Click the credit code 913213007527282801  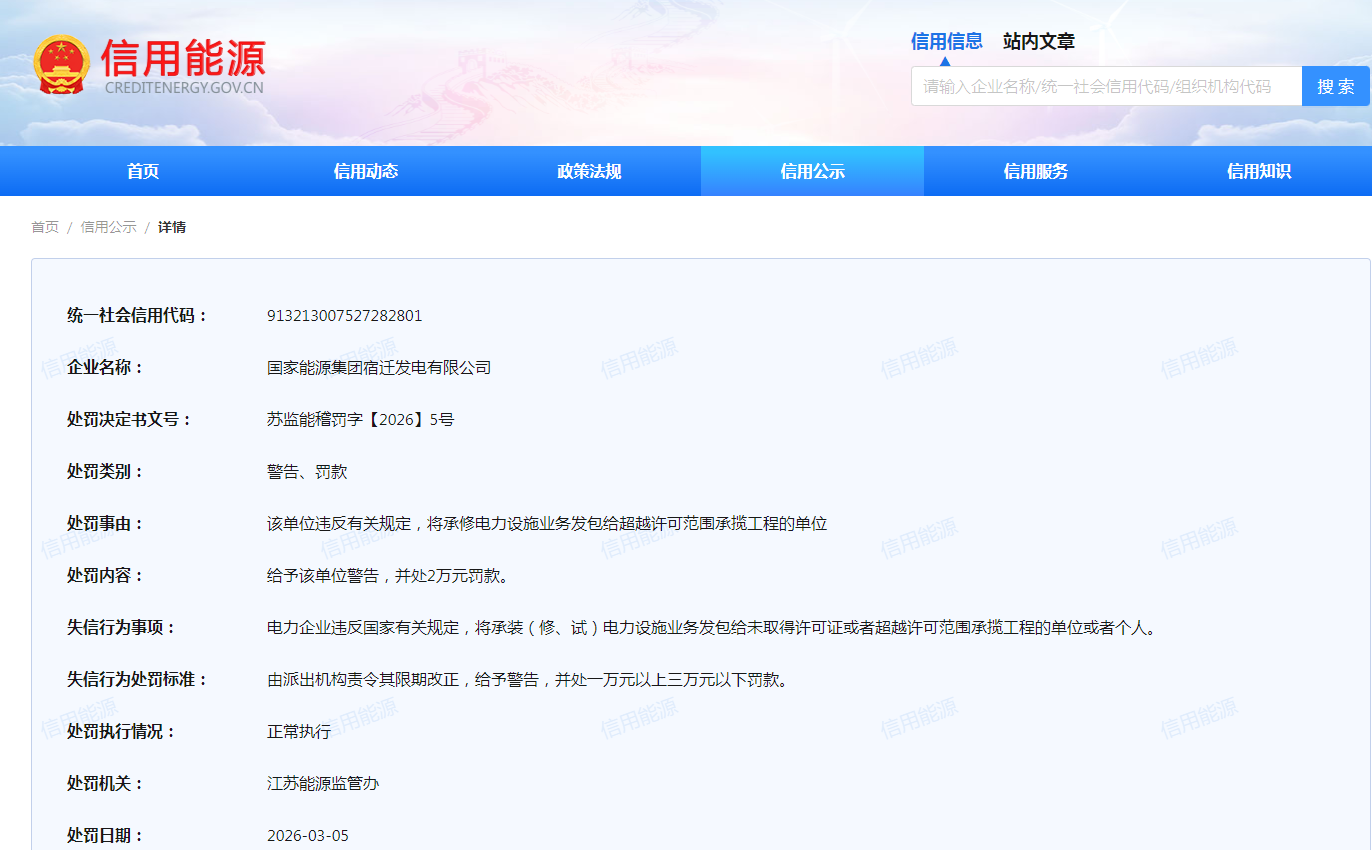click(344, 316)
